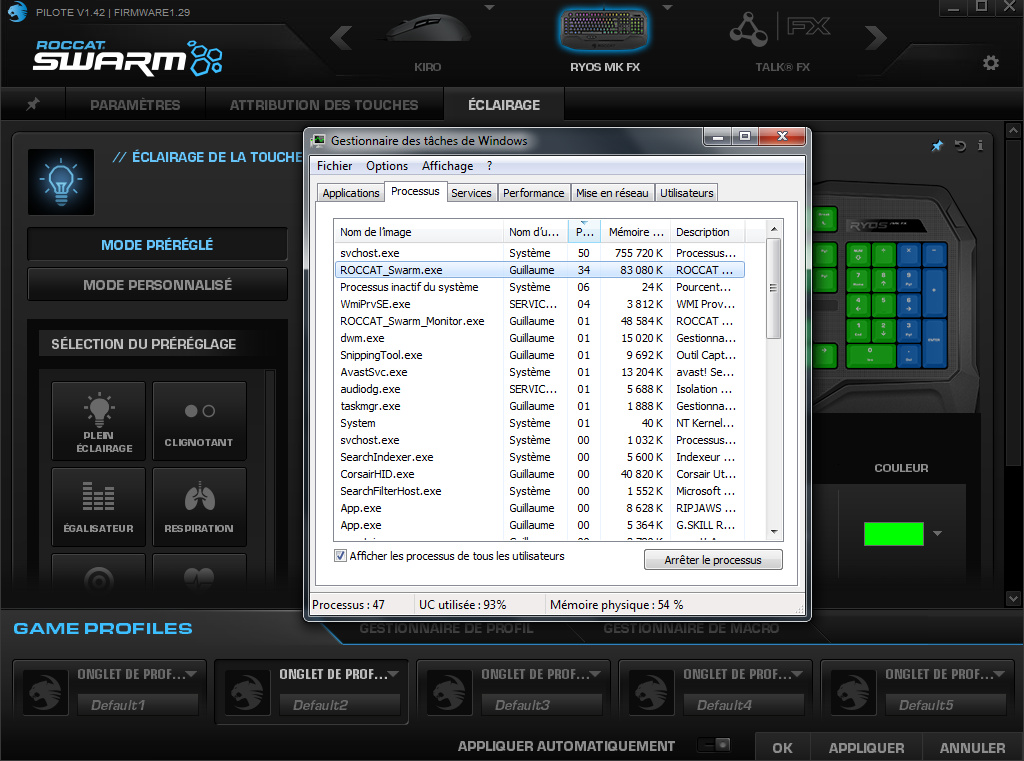This screenshot has height=761, width=1024.
Task: Select the AvastSvc.exe process row
Action: (x=539, y=372)
